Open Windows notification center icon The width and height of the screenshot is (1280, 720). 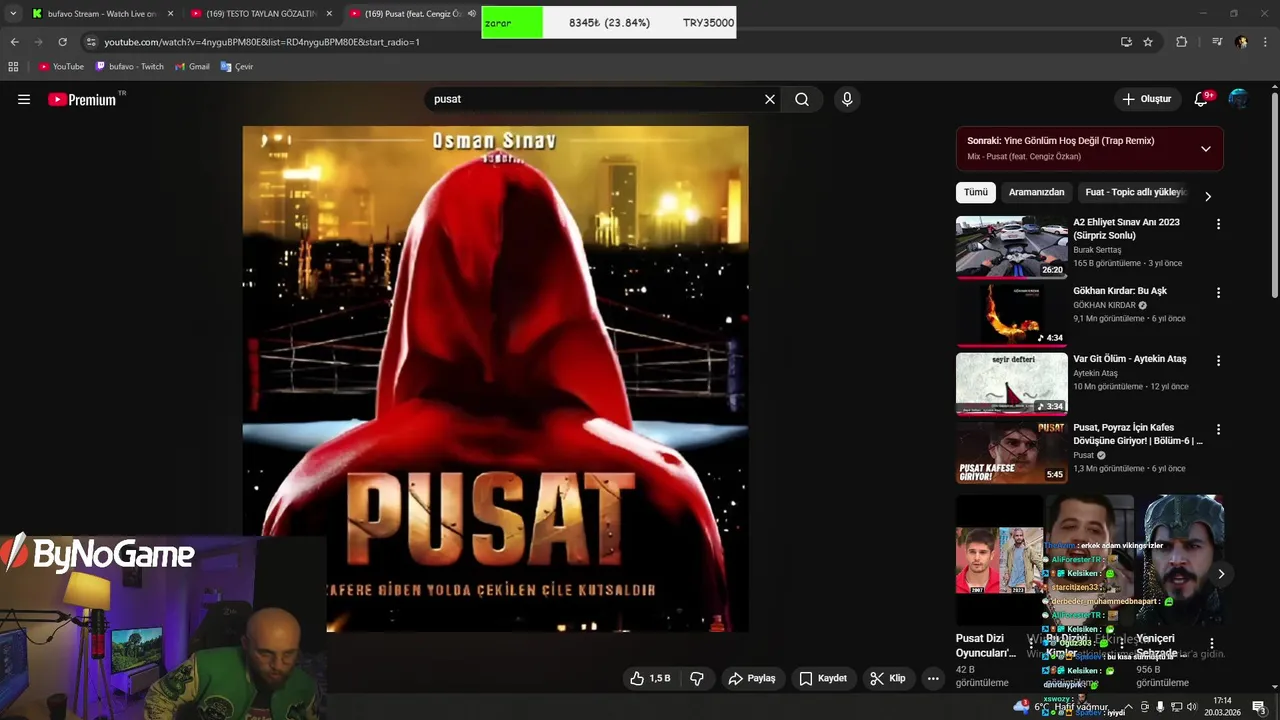click(x=1259, y=707)
